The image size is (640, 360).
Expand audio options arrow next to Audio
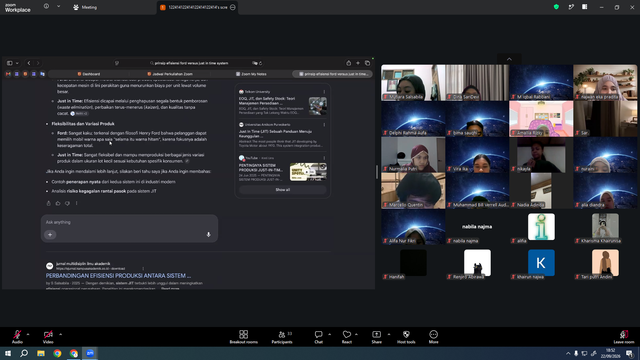[x=28, y=334]
